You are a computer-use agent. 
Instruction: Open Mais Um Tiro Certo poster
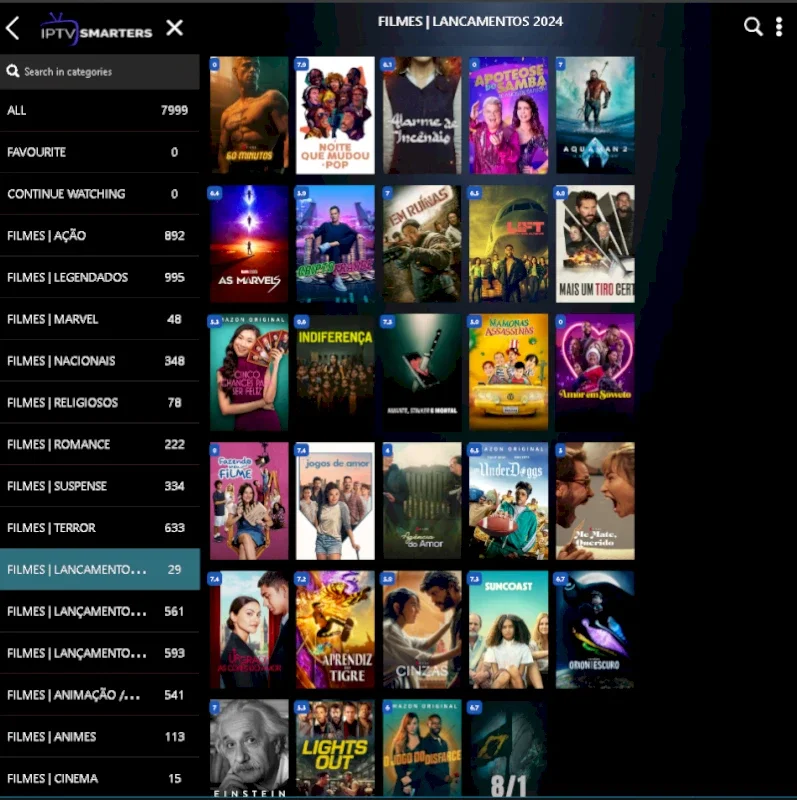click(595, 244)
